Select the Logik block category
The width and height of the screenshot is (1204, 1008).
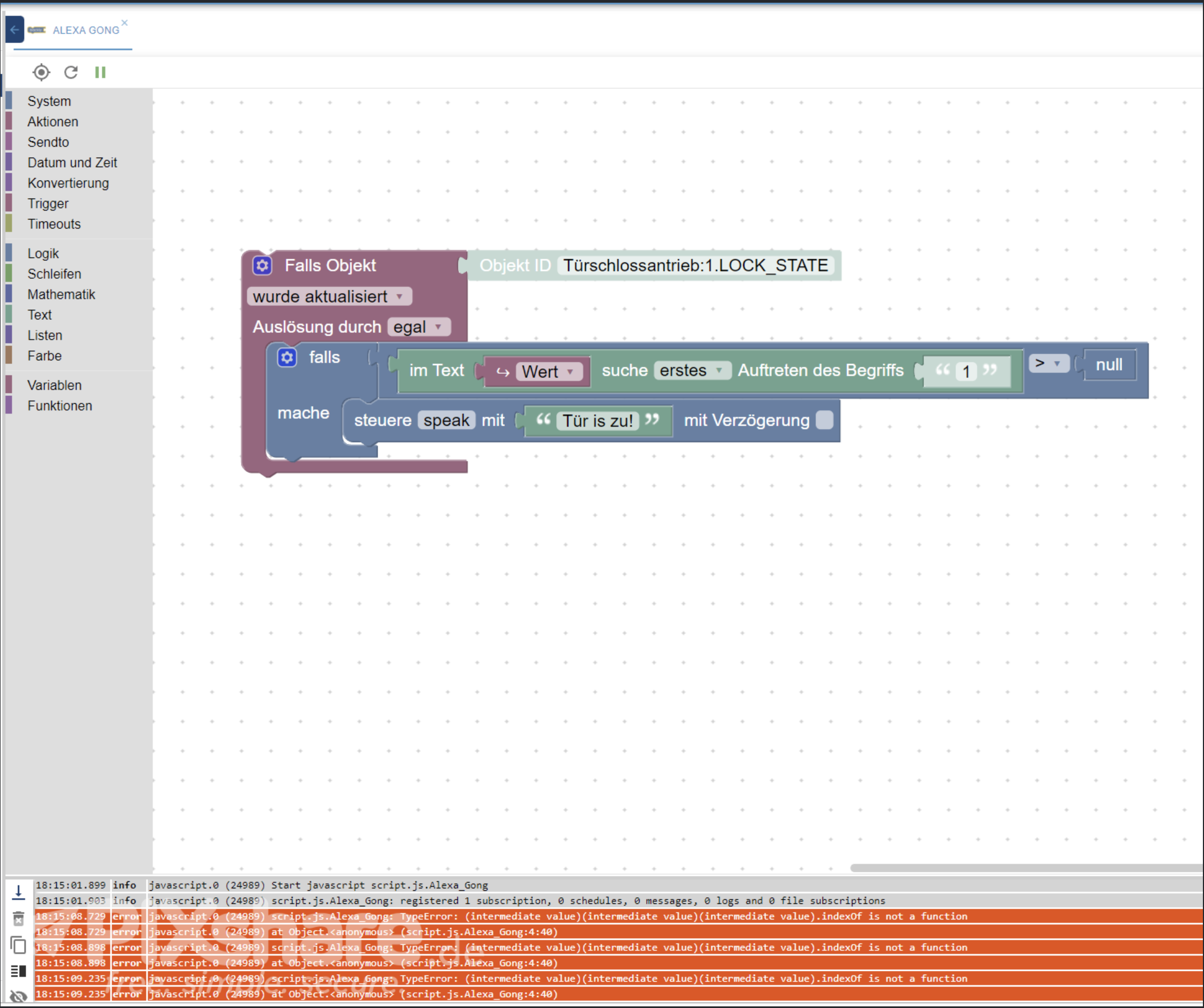[x=43, y=253]
